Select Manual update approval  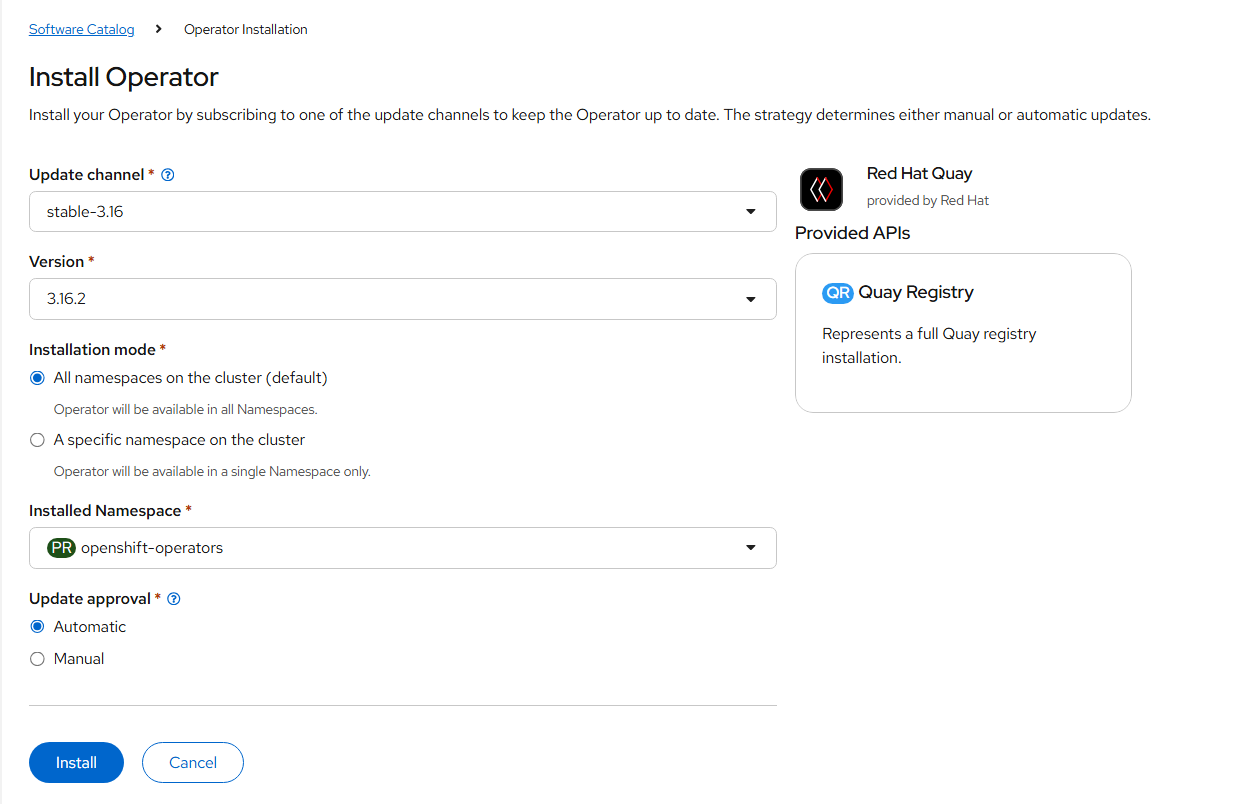[x=38, y=659]
